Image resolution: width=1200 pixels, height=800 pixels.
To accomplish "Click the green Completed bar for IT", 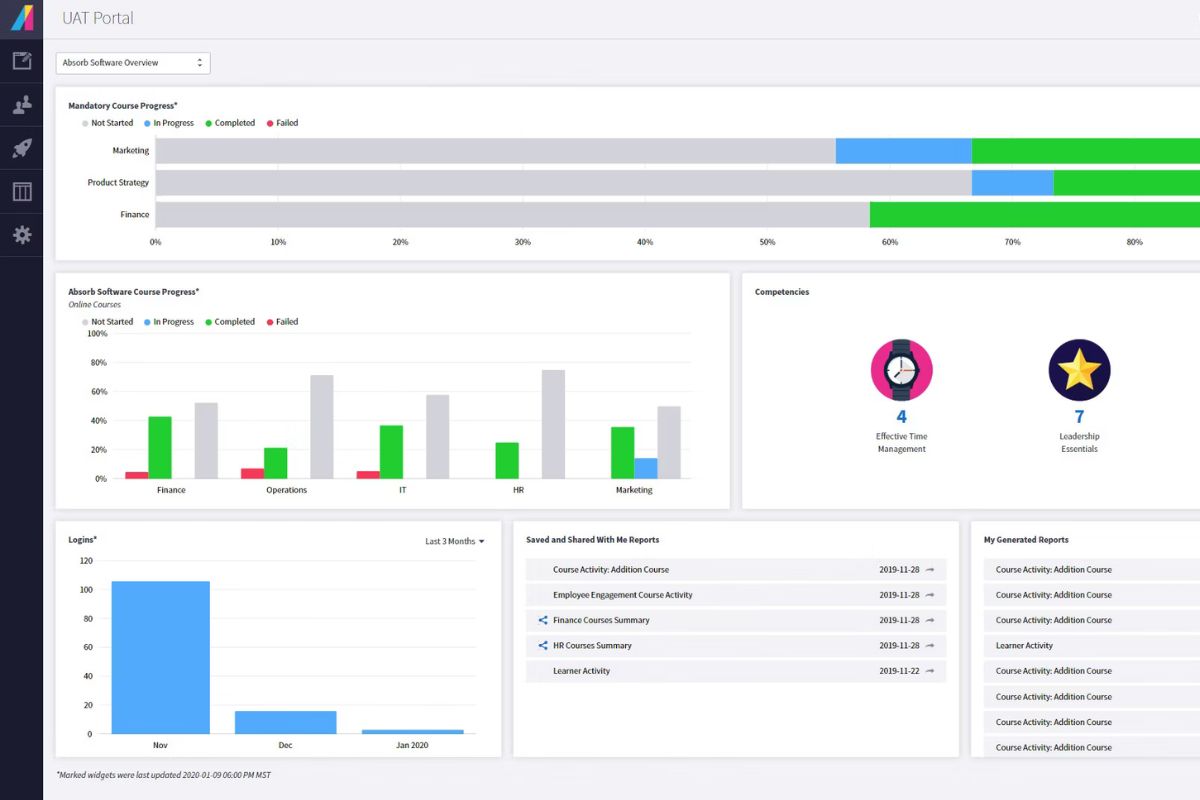I will (x=392, y=452).
